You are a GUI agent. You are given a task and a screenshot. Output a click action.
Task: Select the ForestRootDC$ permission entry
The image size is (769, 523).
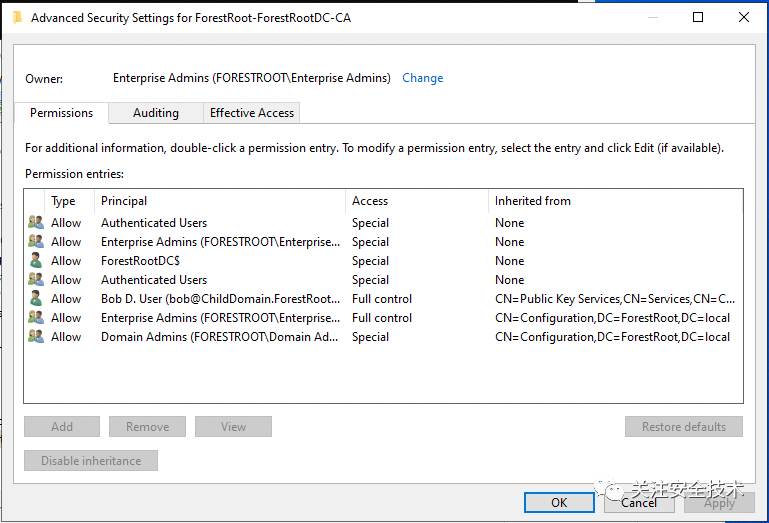point(383,261)
